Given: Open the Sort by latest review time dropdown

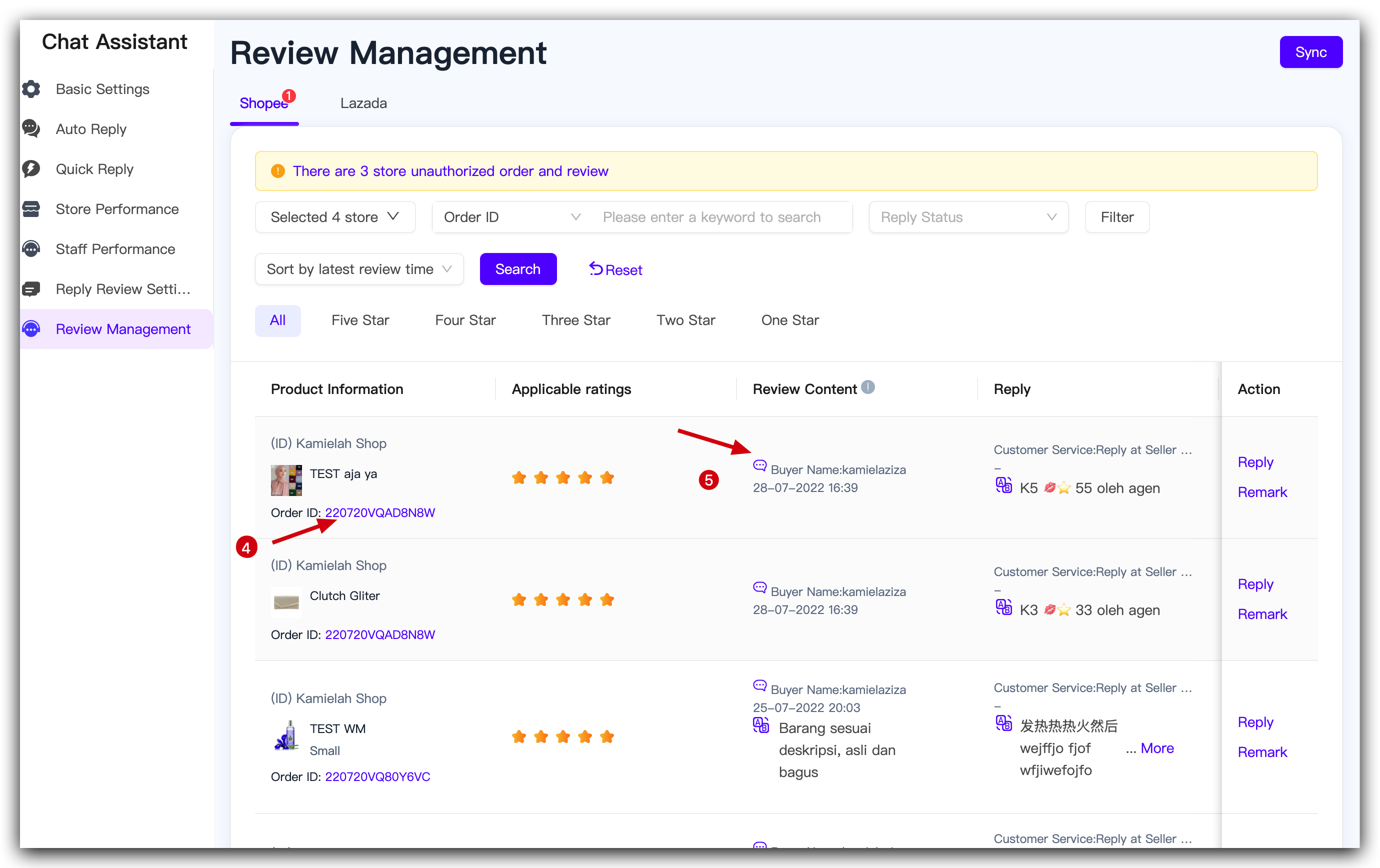Looking at the screenshot, I should [x=359, y=269].
